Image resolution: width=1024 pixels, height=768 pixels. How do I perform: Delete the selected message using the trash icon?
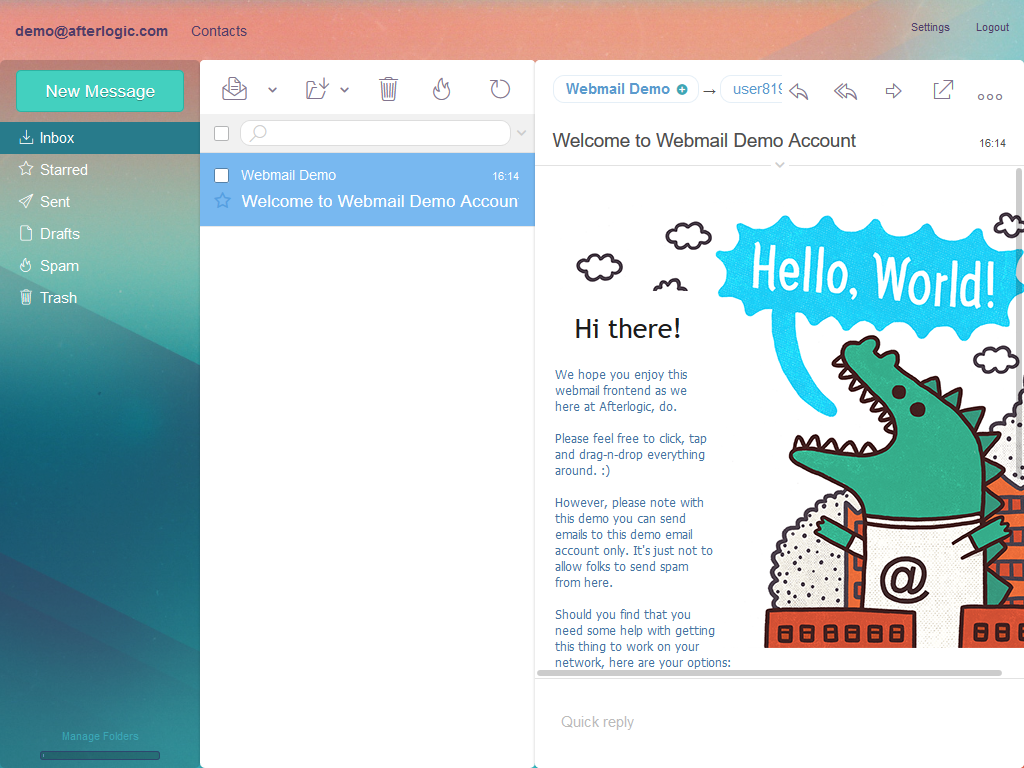pos(388,89)
